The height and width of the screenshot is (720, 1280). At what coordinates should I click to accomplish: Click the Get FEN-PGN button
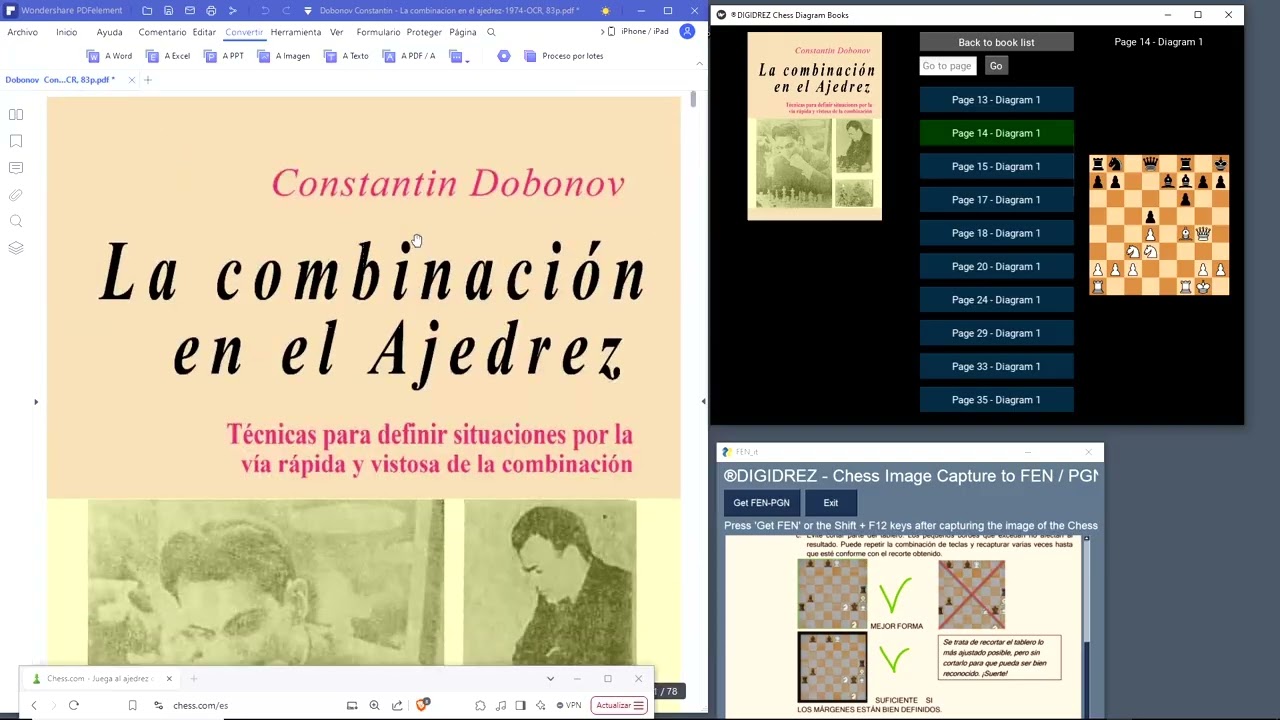tap(762, 503)
